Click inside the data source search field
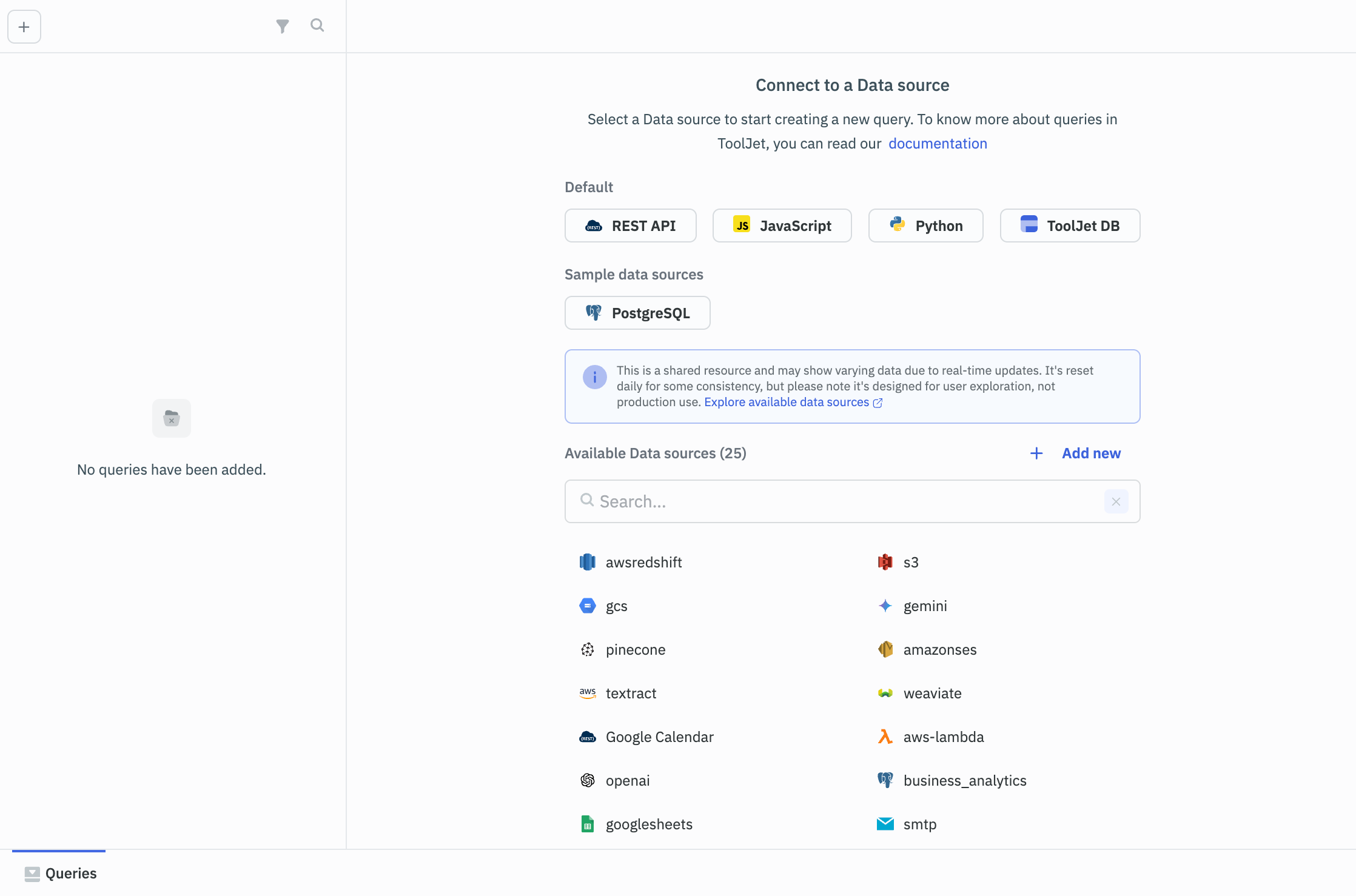Image resolution: width=1356 pixels, height=896 pixels. tap(788, 501)
